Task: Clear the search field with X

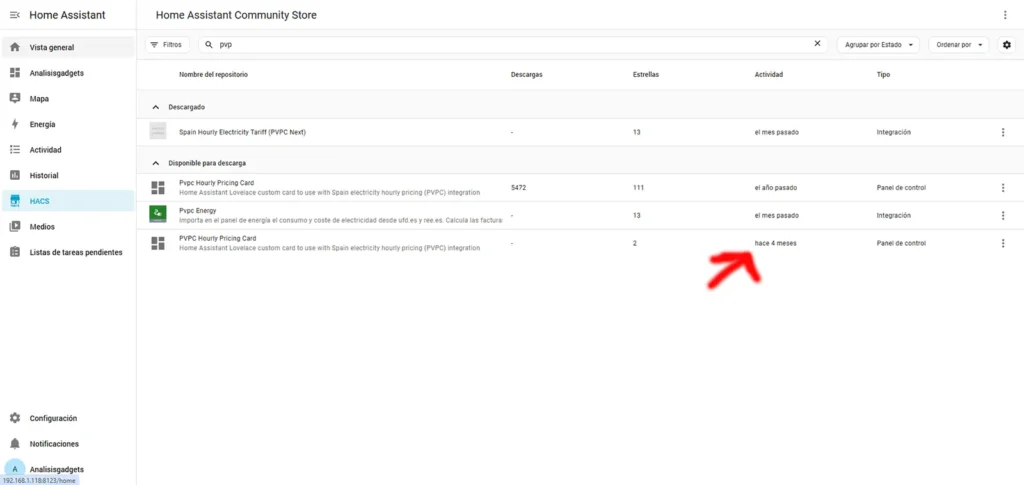Action: coord(817,44)
